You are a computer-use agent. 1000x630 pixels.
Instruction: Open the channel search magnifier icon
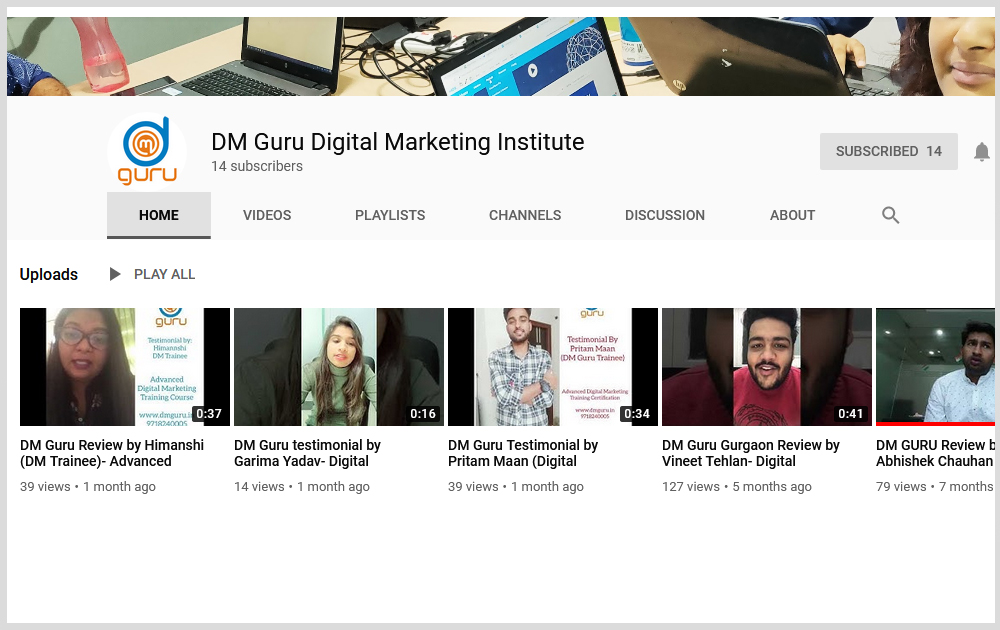pos(890,215)
